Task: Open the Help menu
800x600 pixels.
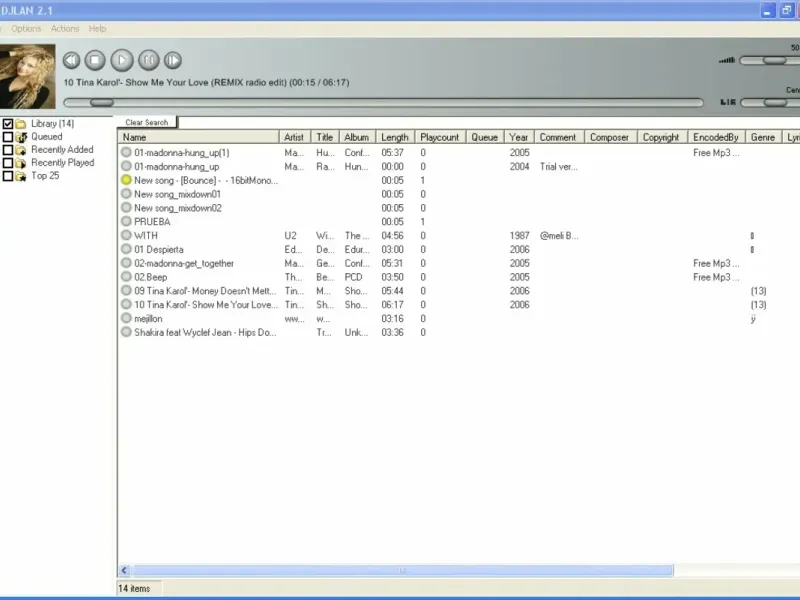Action: point(97,29)
